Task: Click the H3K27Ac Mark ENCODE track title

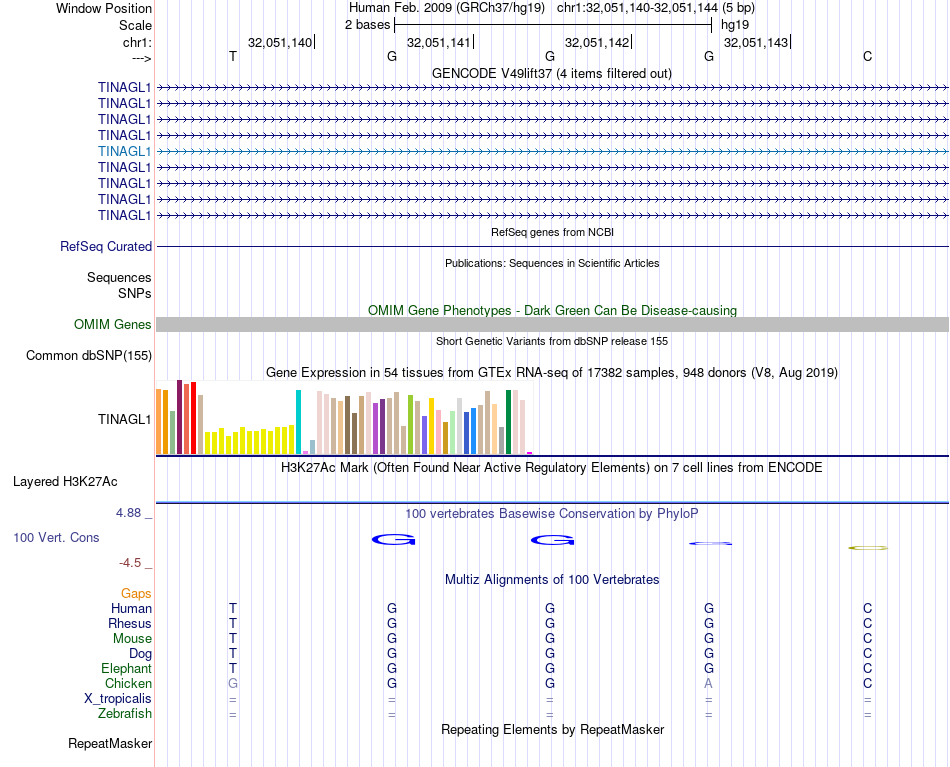Action: [552, 468]
